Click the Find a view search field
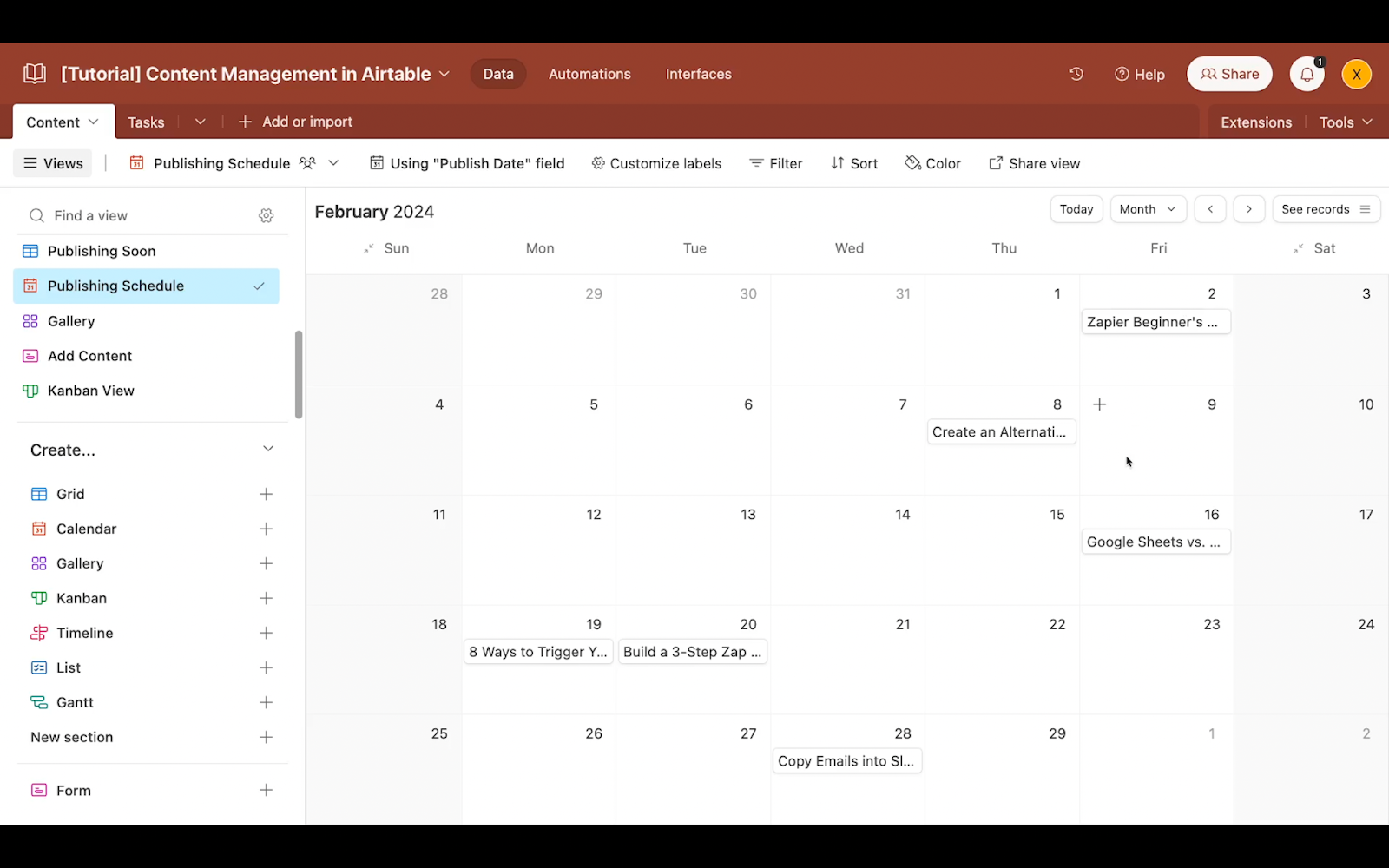The width and height of the screenshot is (1389, 868). pyautogui.click(x=139, y=215)
